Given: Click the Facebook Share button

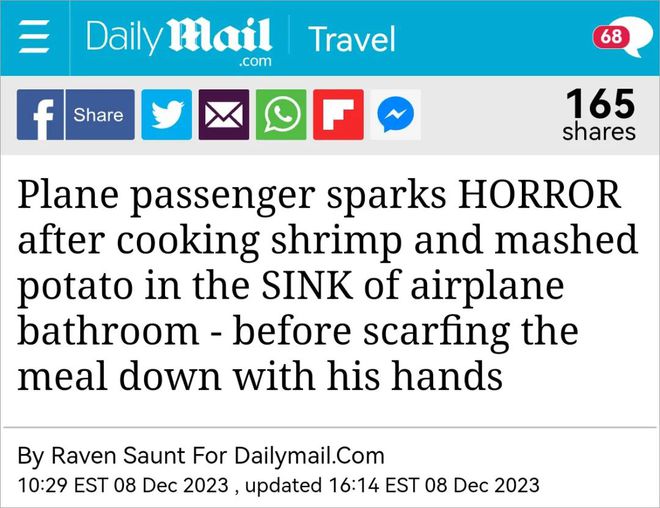Looking at the screenshot, I should click(x=100, y=114).
